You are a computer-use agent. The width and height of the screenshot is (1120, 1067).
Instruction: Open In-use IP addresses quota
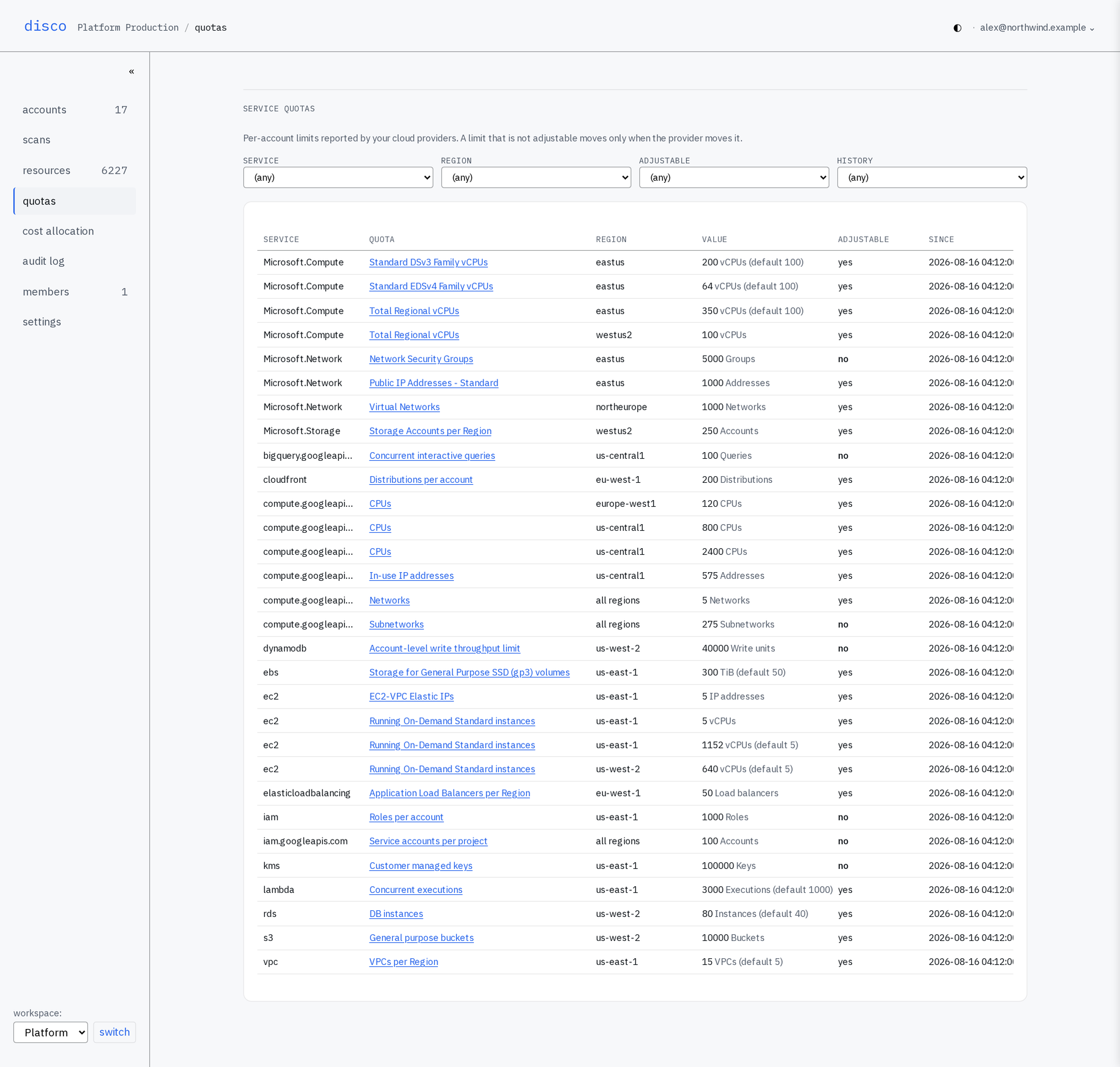tap(411, 576)
